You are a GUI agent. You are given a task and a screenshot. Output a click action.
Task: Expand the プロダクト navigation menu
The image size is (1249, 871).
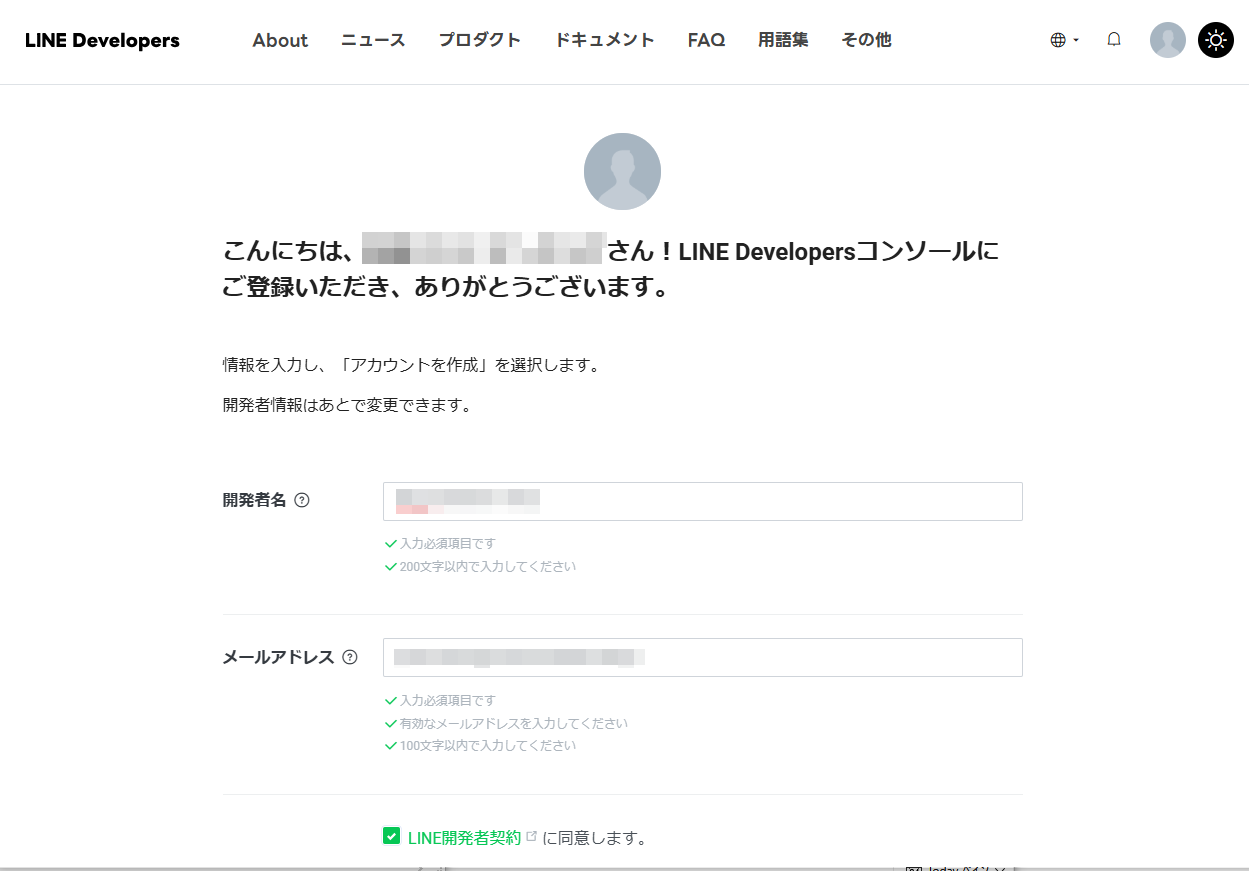[x=480, y=41]
